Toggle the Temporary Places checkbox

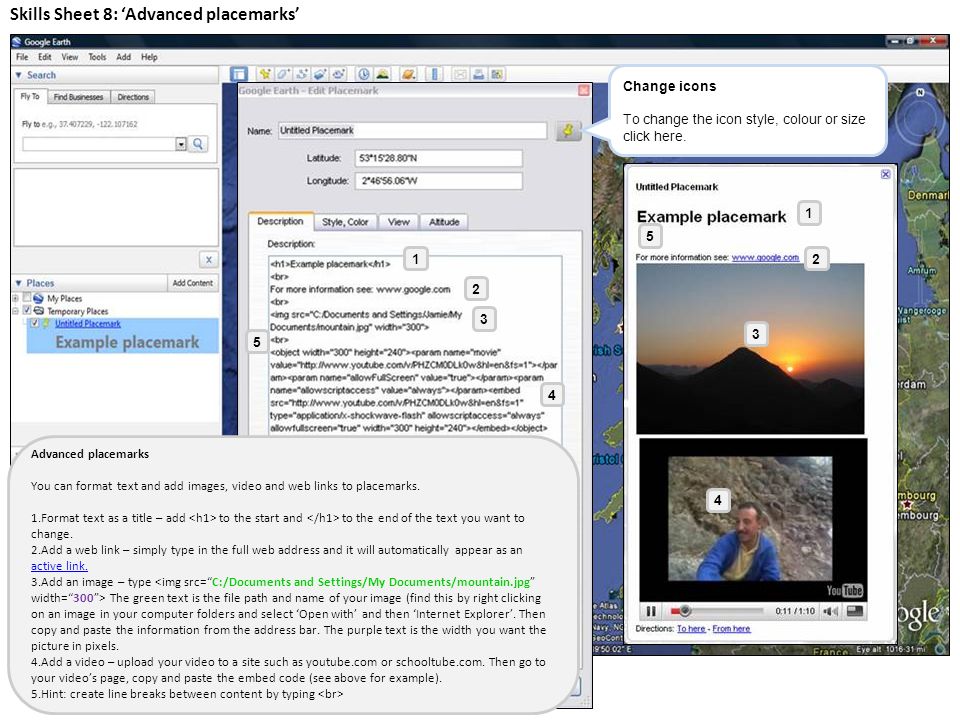tap(26, 310)
